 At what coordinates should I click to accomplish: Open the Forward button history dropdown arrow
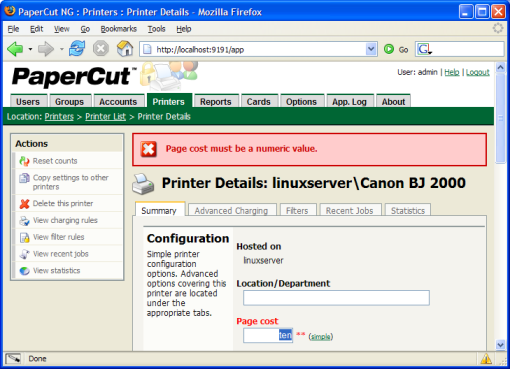(62, 49)
